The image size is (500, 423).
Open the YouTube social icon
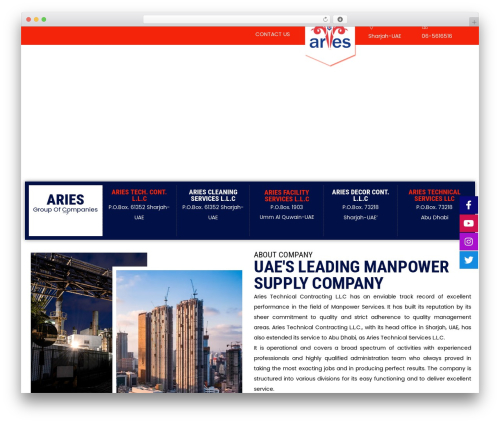point(468,223)
